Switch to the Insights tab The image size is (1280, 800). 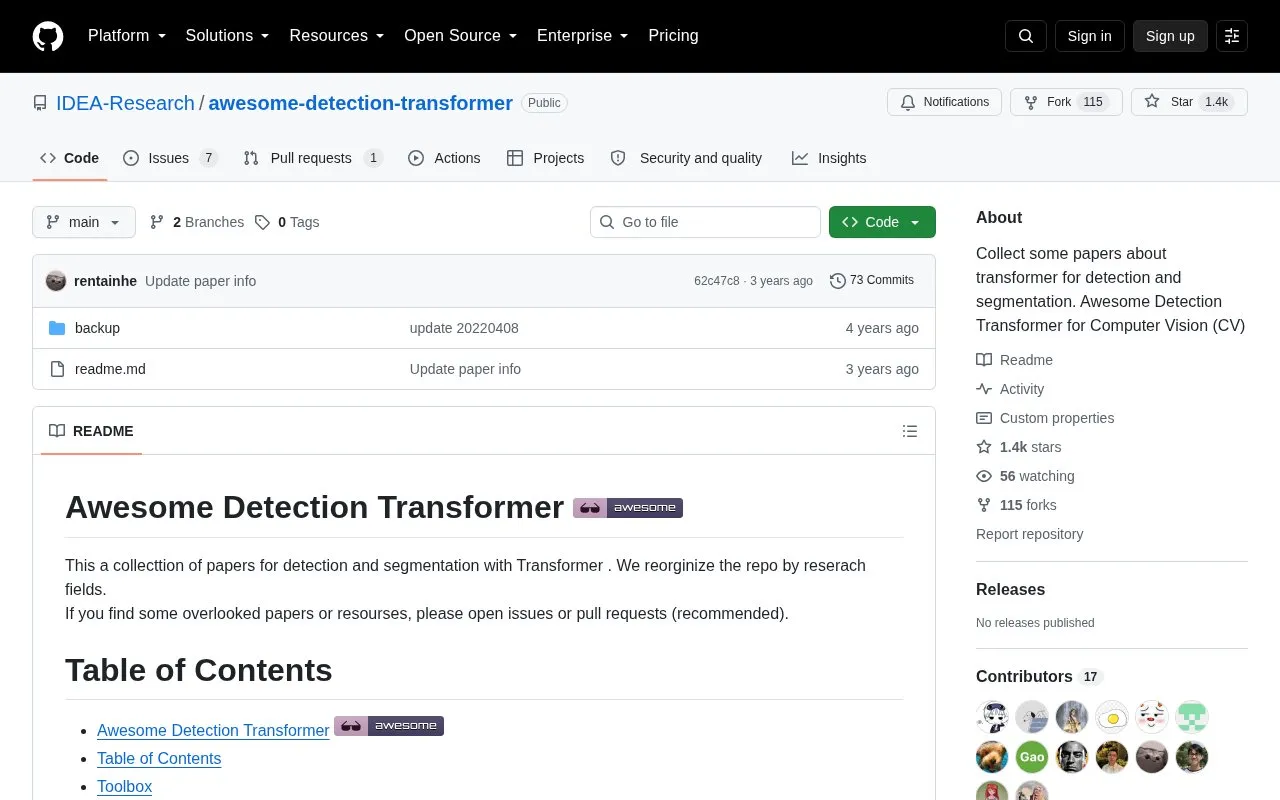tap(829, 158)
